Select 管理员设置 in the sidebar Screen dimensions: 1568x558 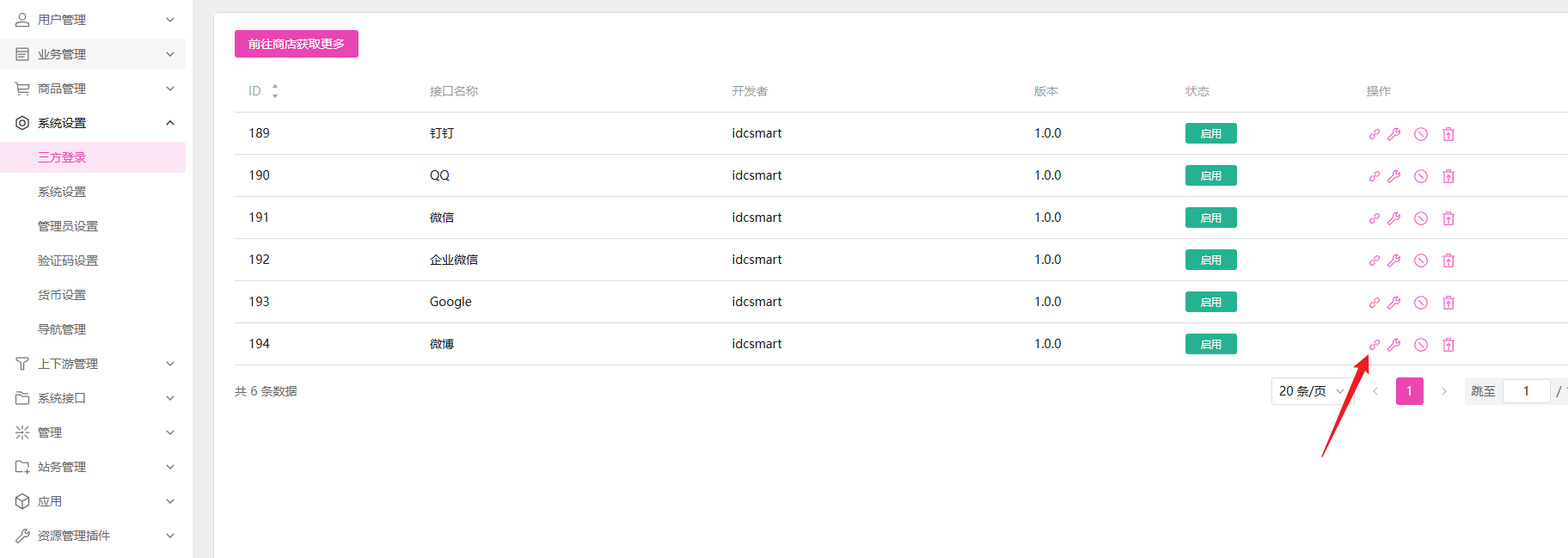(68, 226)
